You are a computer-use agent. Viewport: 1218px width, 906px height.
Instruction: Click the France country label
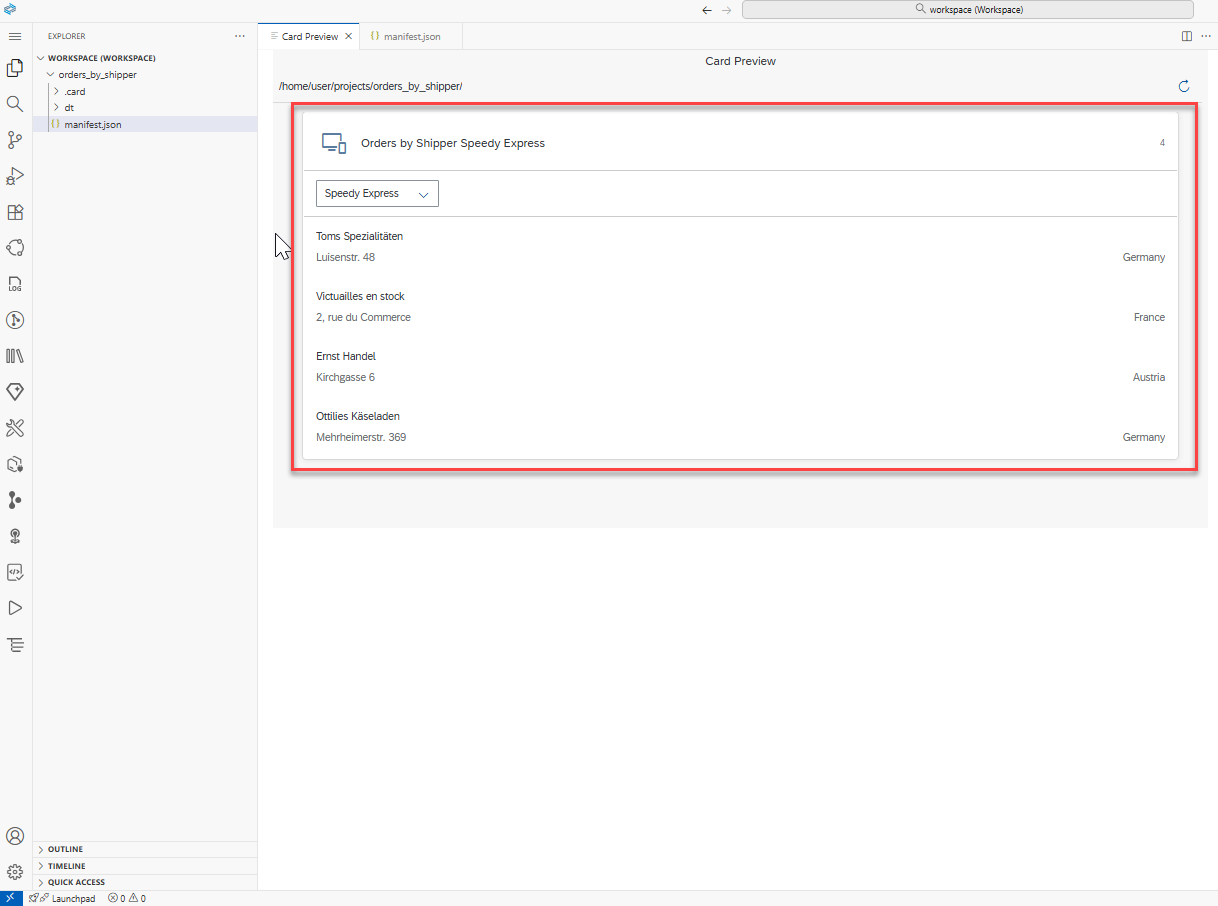(x=1149, y=317)
